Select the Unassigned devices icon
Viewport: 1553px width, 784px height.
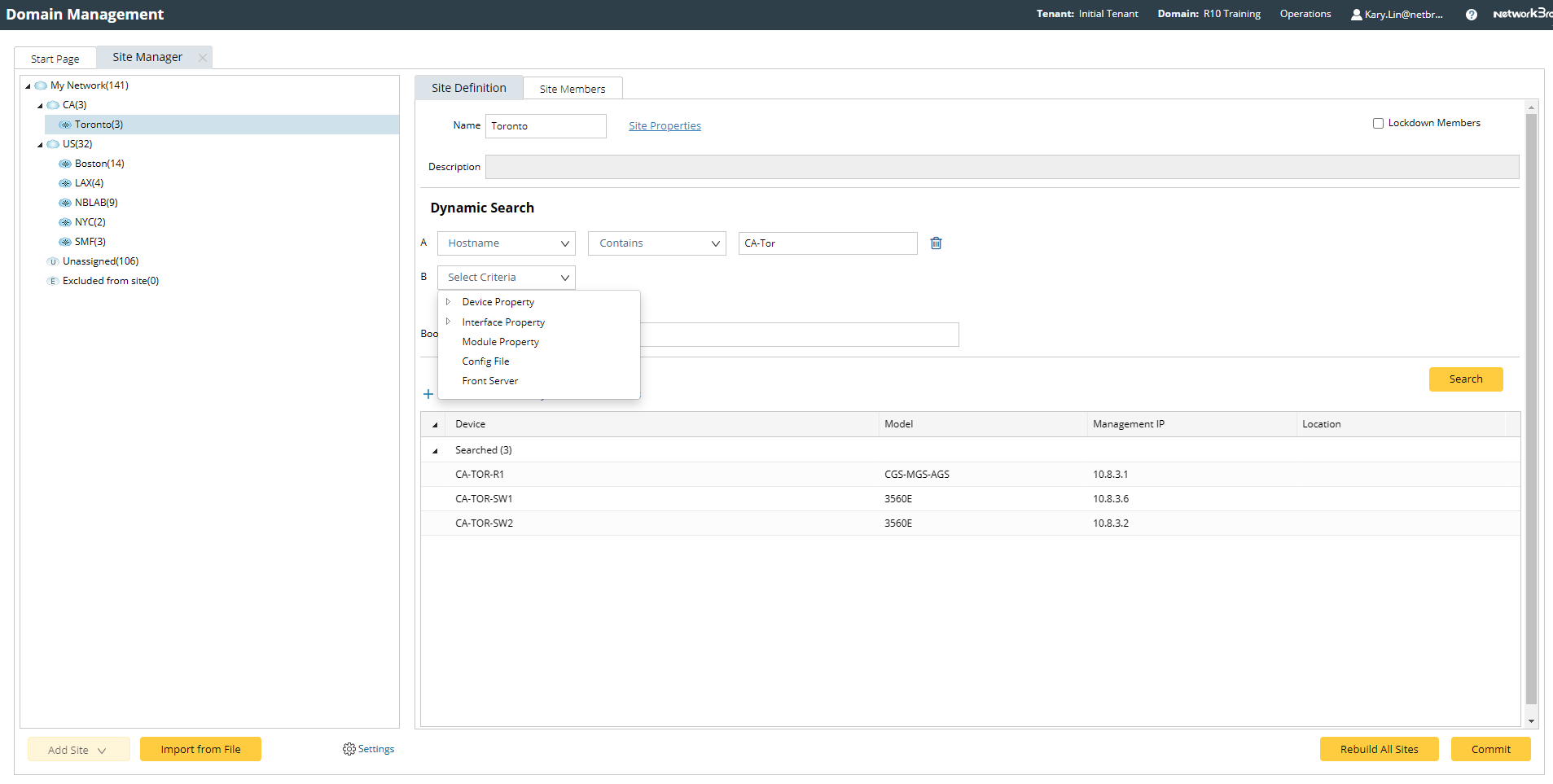[53, 261]
